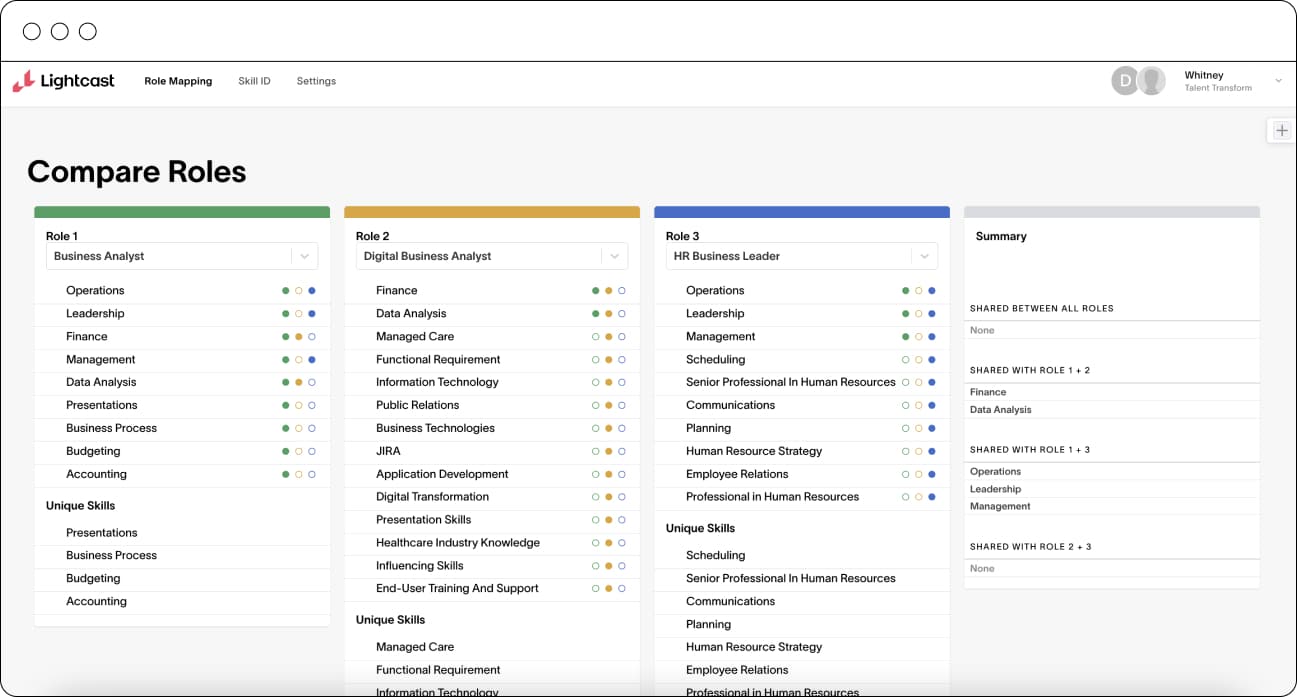The width and height of the screenshot is (1297, 697).
Task: Open the HR Business Leader dropdown
Action: pos(924,257)
